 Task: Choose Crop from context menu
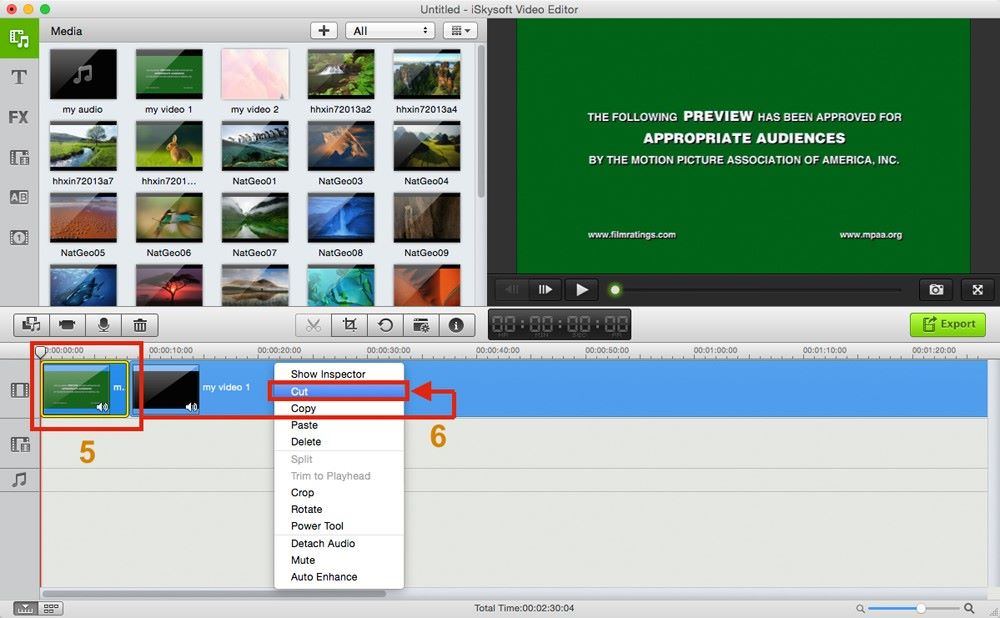339,492
